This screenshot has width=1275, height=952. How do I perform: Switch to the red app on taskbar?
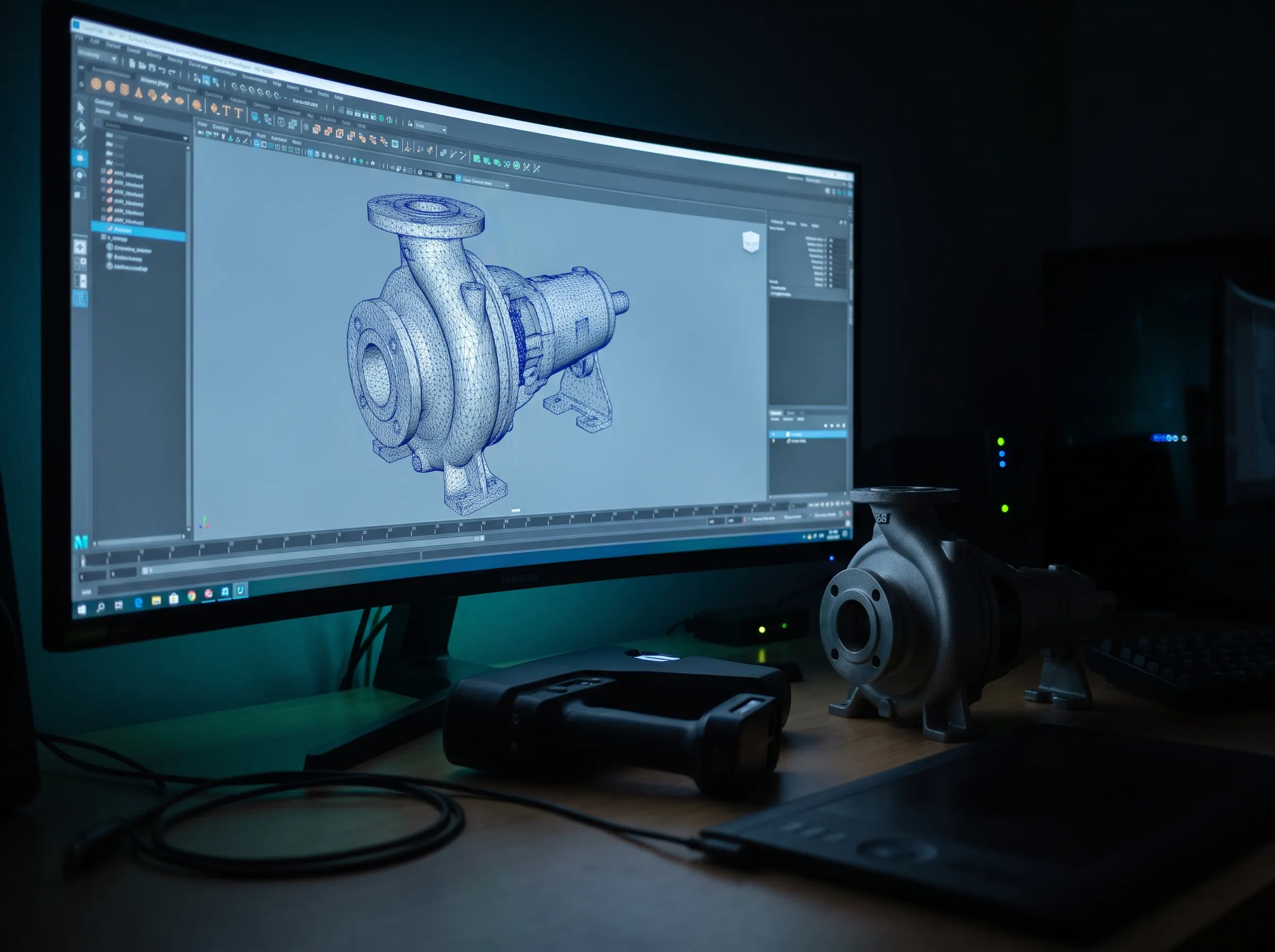pyautogui.click(x=209, y=593)
